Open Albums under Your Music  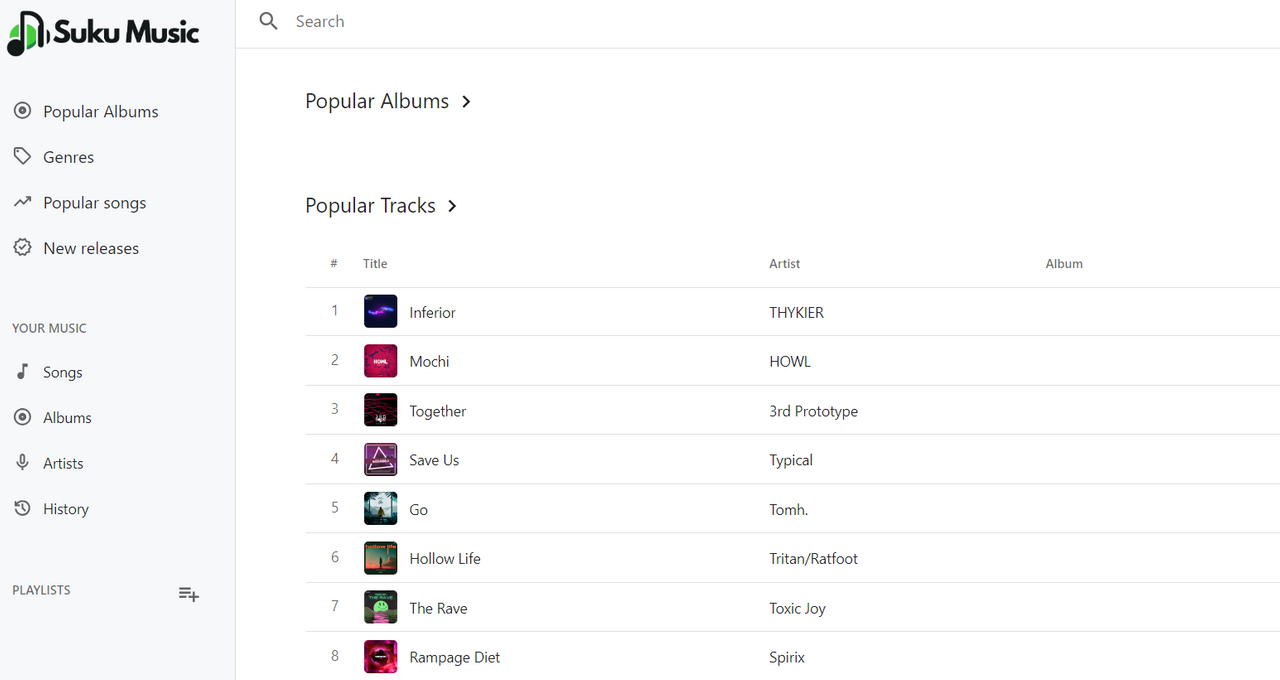pos(67,418)
